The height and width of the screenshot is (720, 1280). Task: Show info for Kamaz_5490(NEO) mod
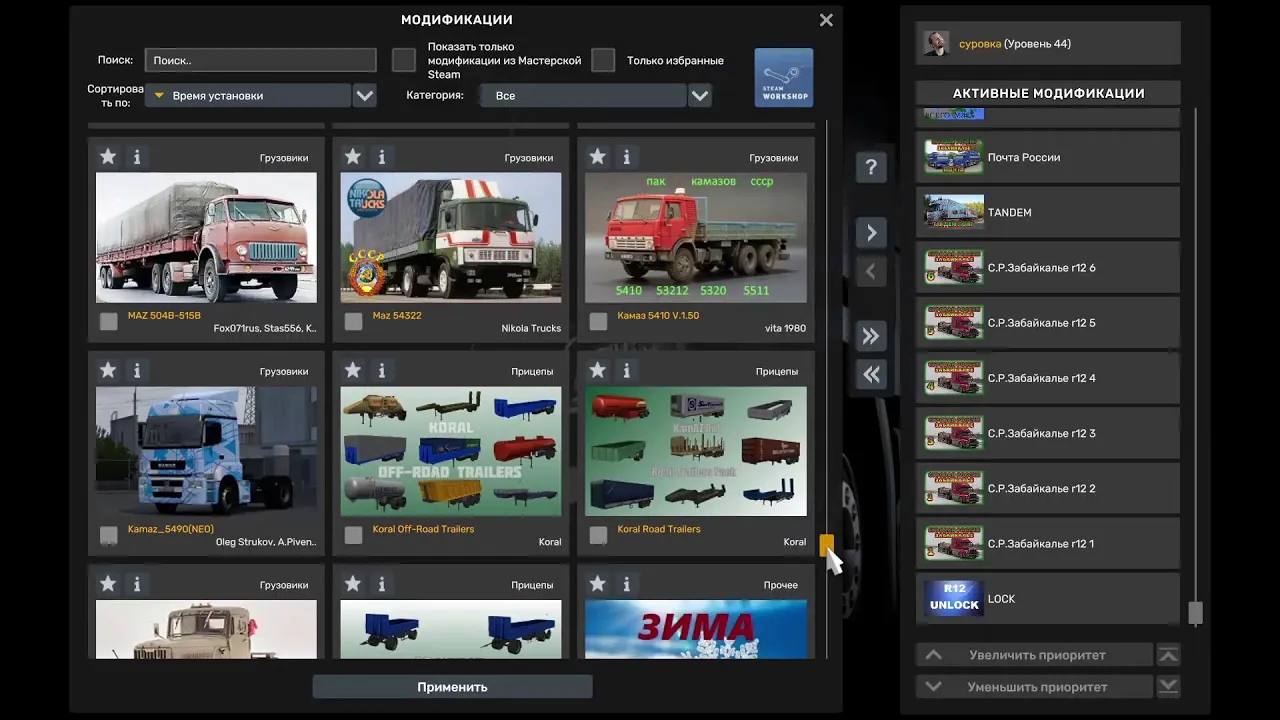pyautogui.click(x=137, y=371)
